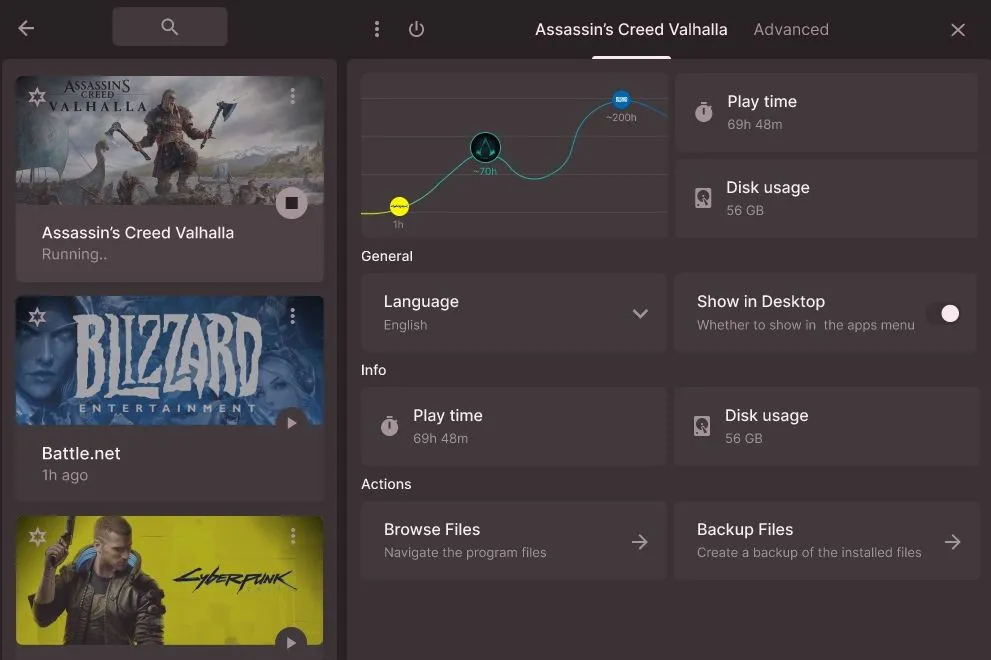Open Assassin's Creed Valhalla card options menu

point(293,96)
